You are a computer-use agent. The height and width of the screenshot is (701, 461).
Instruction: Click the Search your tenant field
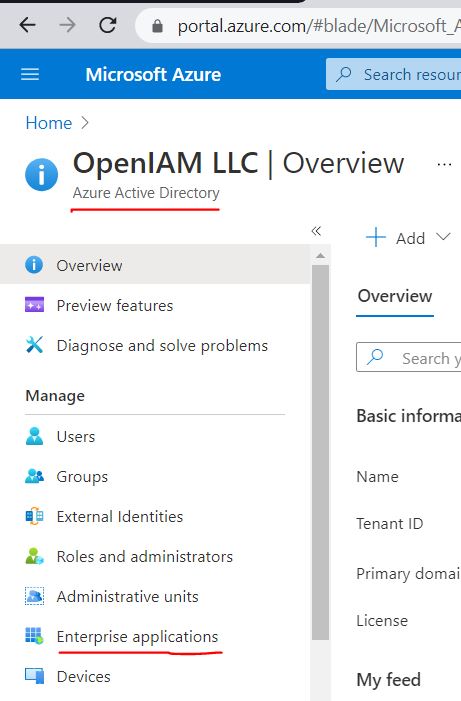click(x=408, y=357)
